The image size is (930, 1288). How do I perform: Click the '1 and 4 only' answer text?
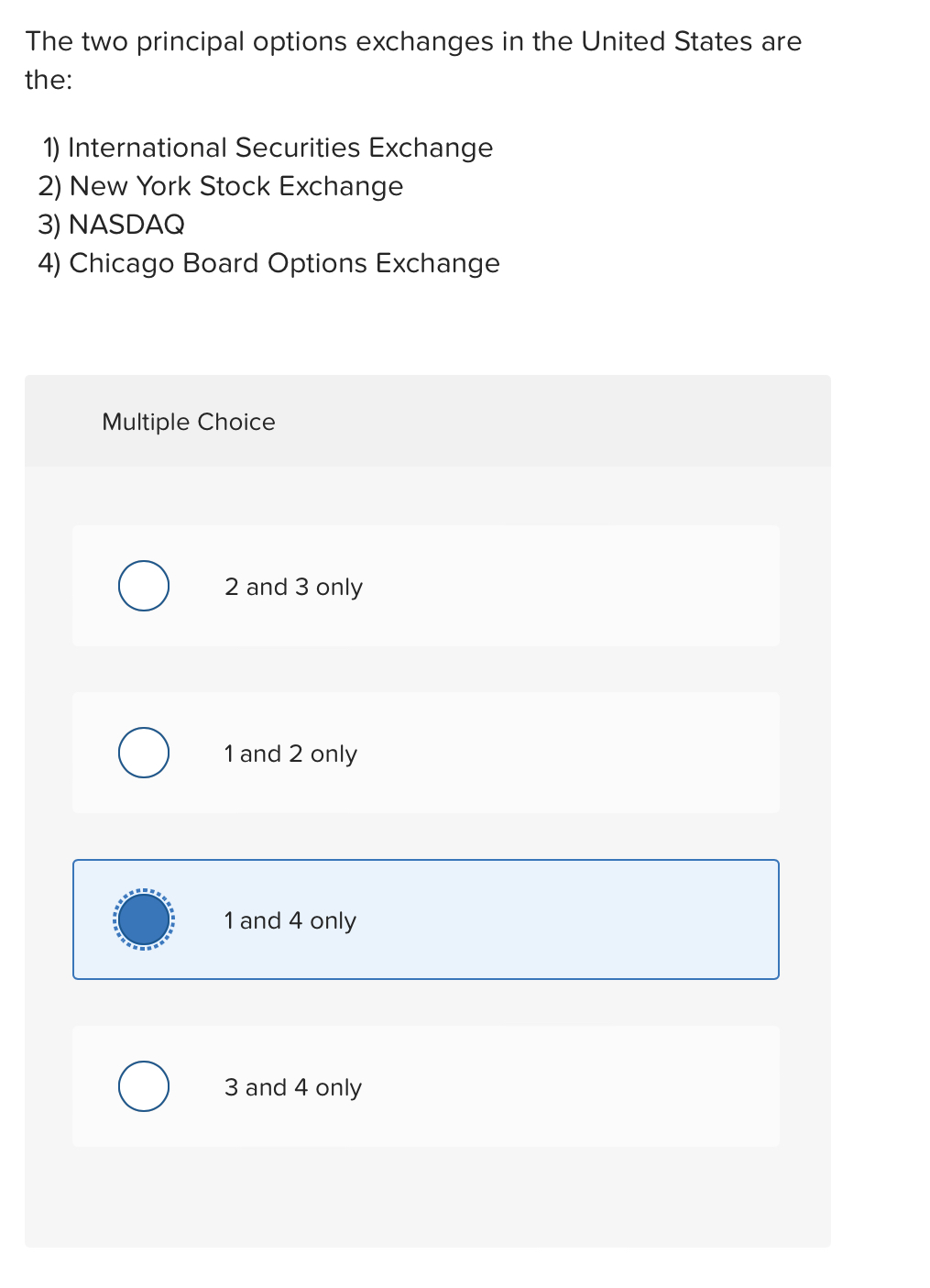point(290,920)
